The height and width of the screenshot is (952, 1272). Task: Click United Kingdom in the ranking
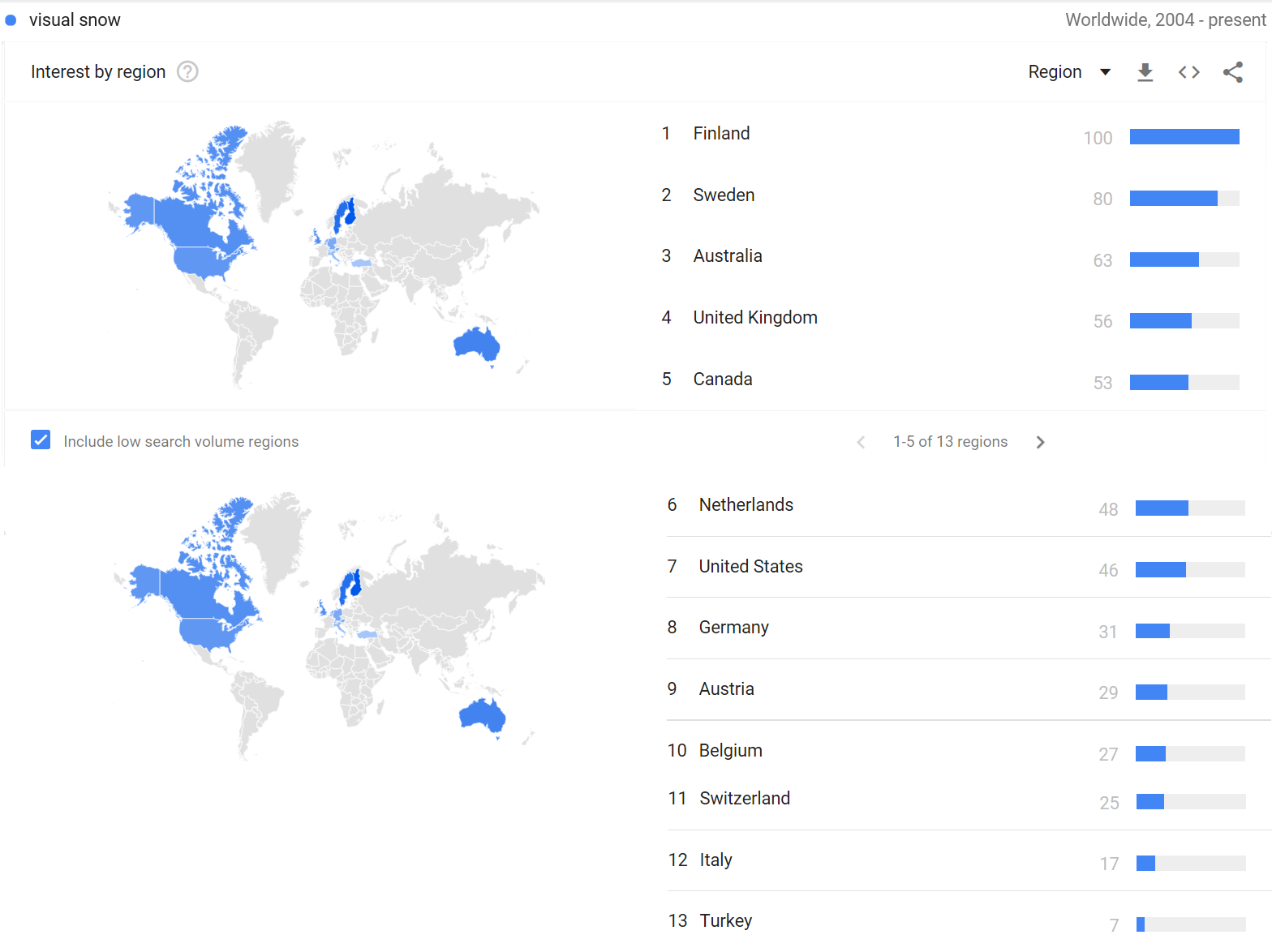[x=755, y=317]
